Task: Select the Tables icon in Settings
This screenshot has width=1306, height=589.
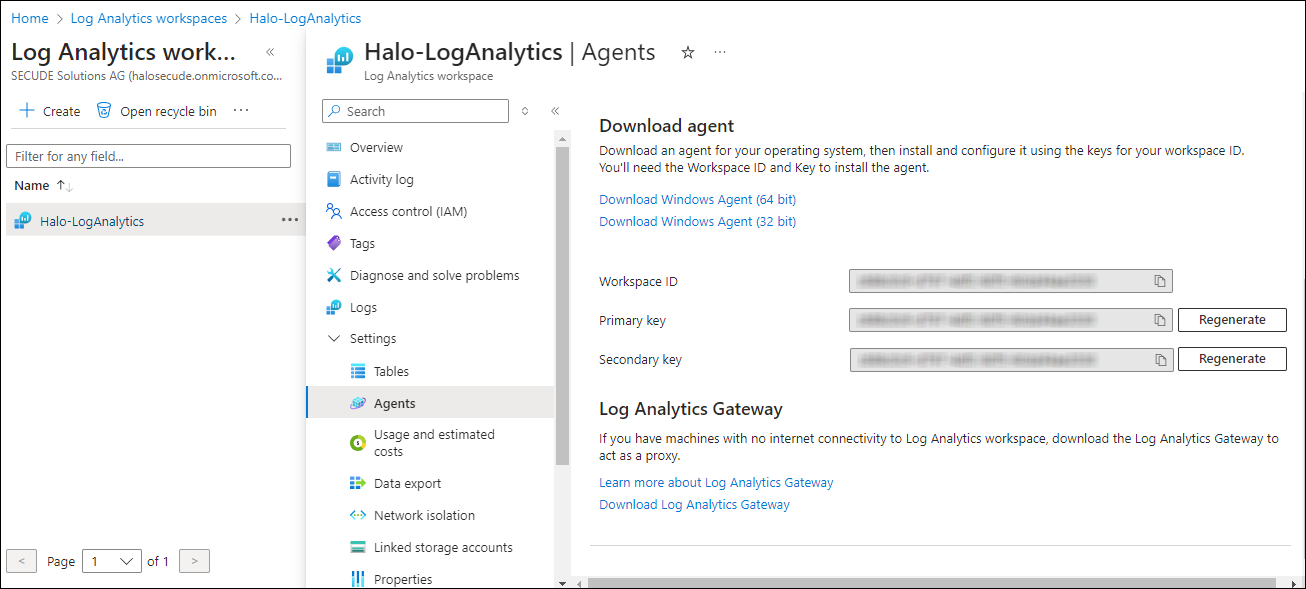Action: pos(357,371)
